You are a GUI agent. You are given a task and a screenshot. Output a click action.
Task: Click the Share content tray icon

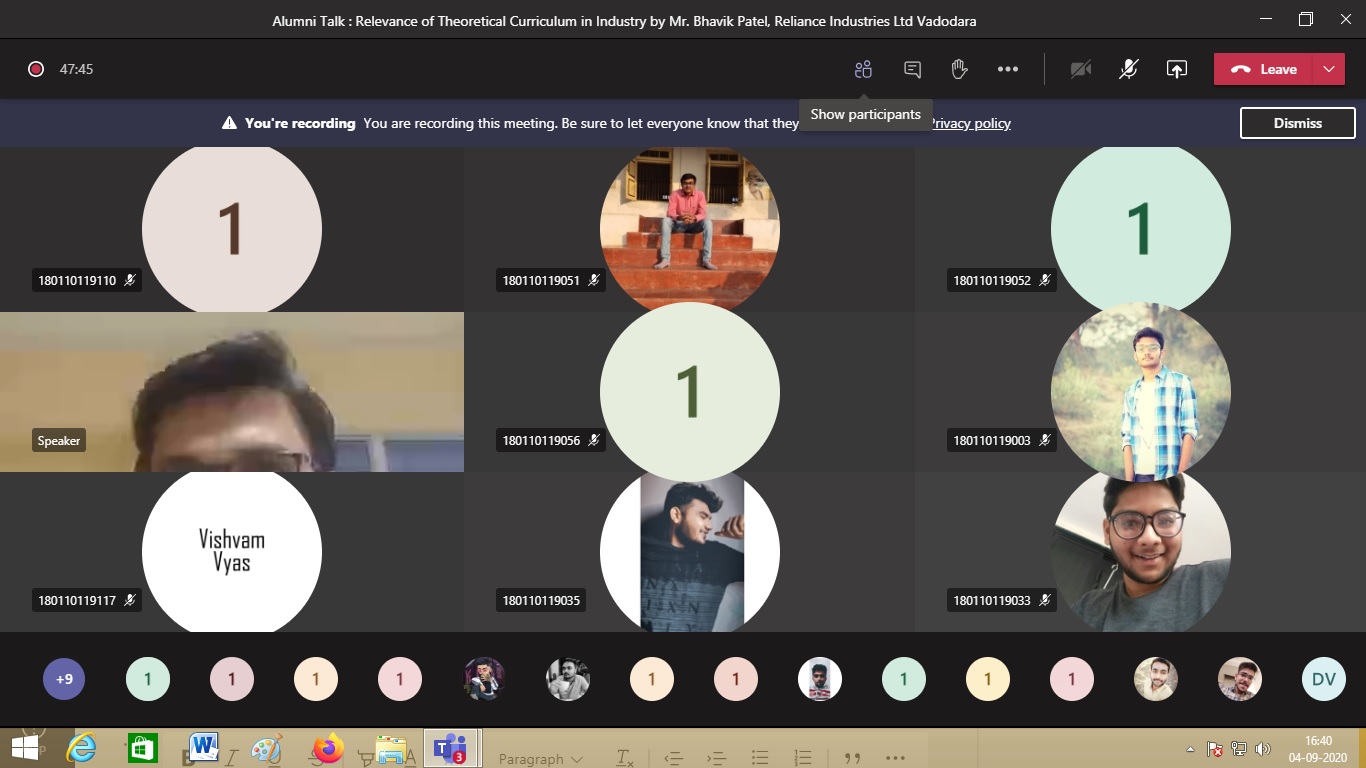(1177, 69)
